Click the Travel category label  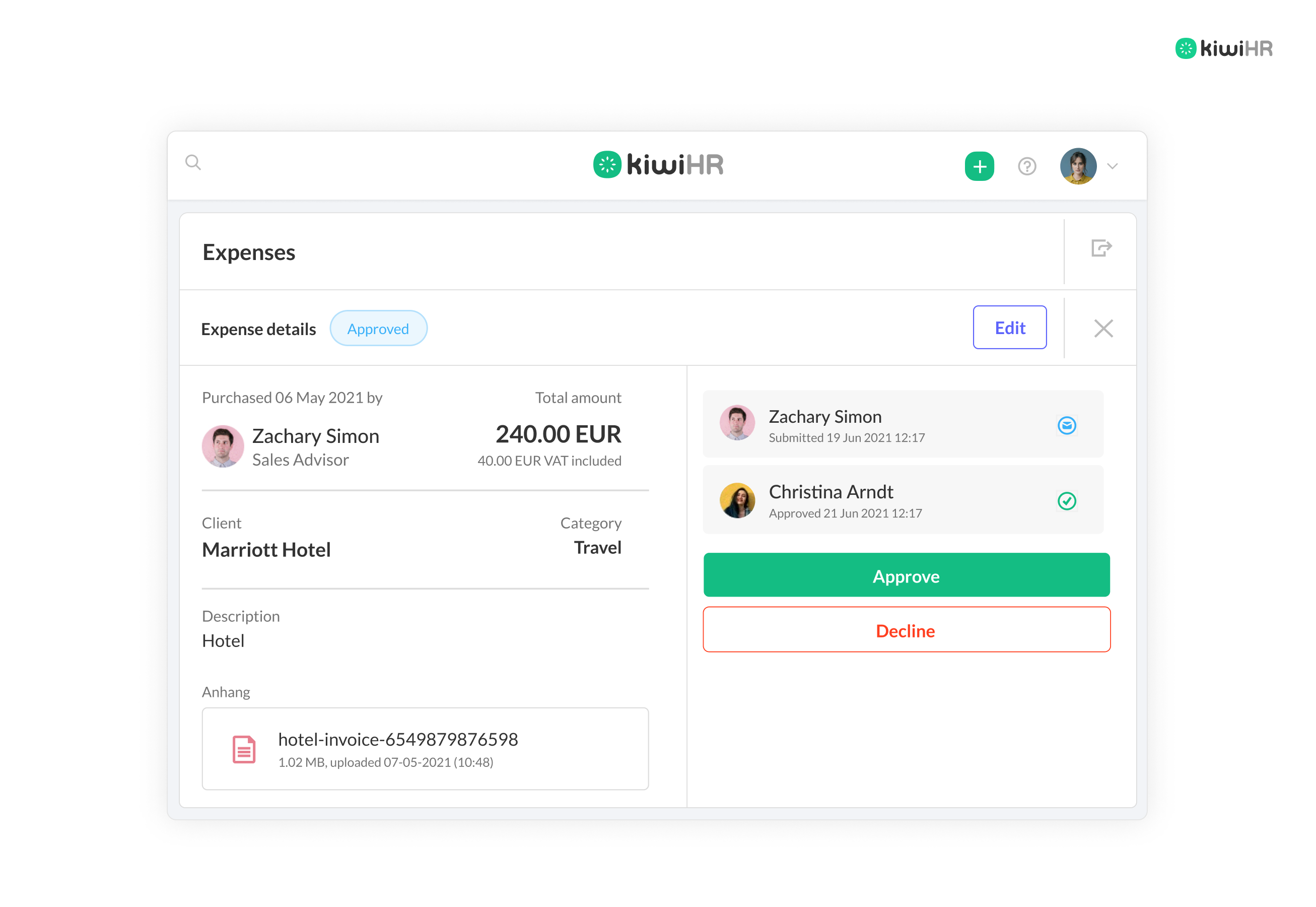[597, 548]
